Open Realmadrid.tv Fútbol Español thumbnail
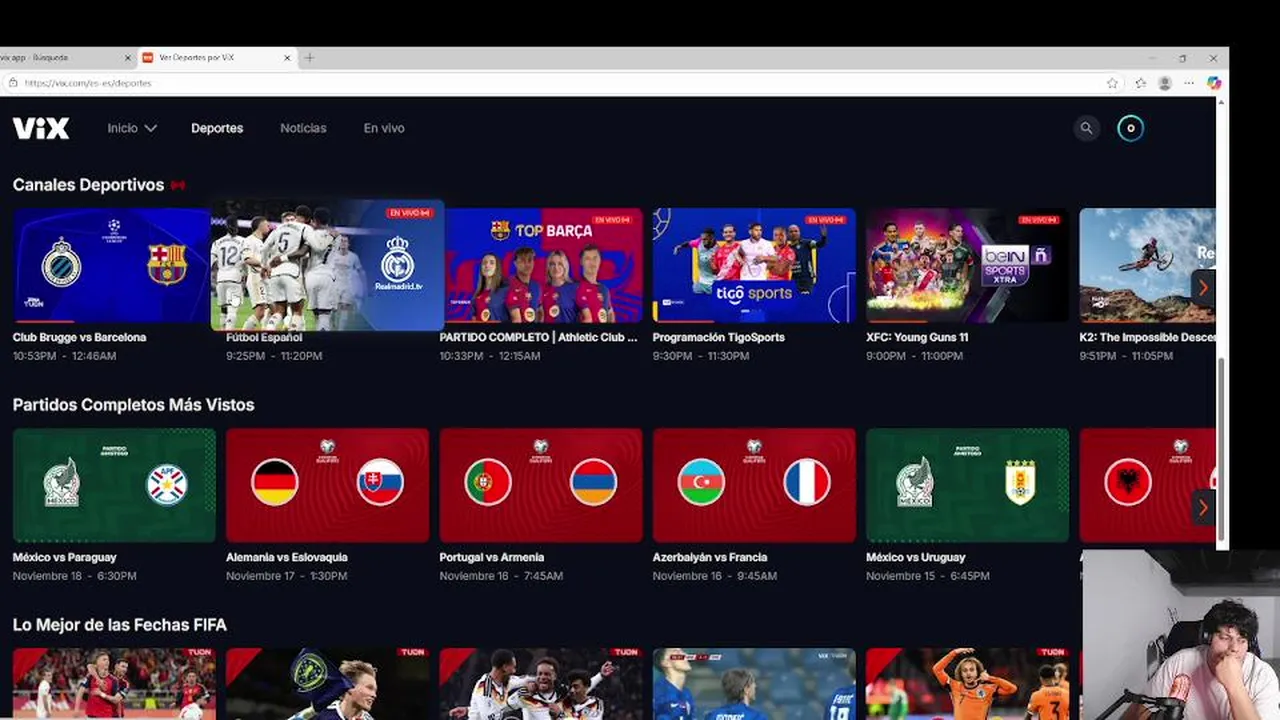The height and width of the screenshot is (720, 1280). [327, 265]
